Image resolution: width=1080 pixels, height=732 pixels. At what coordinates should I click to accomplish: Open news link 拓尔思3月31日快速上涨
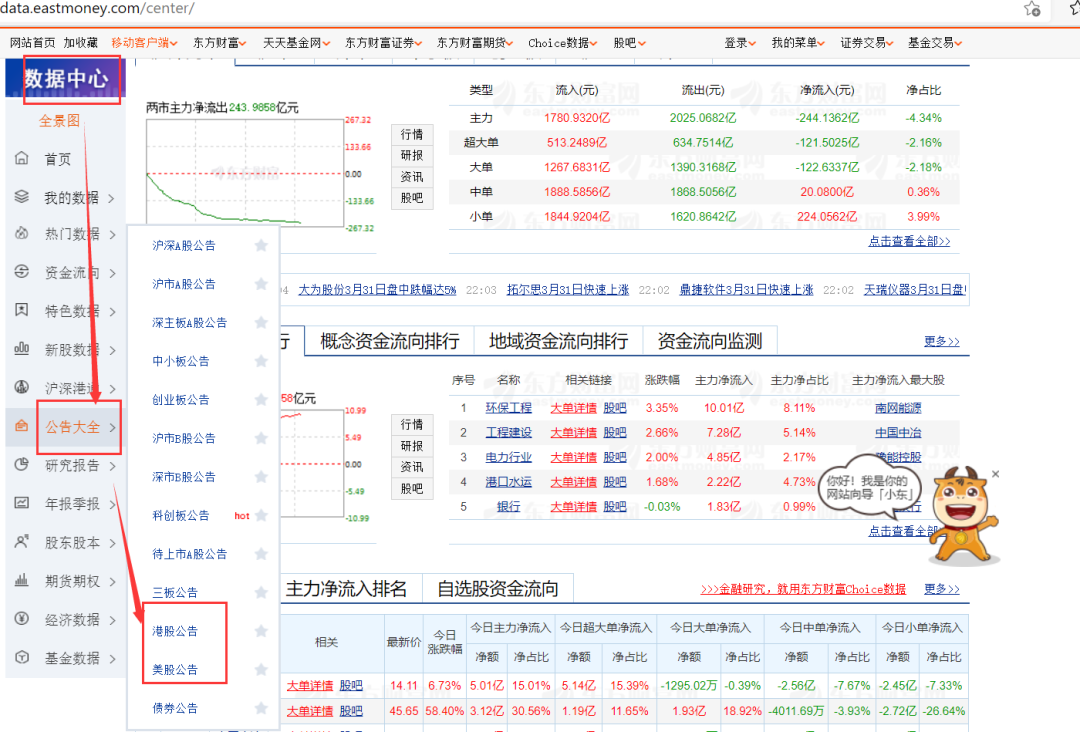[568, 290]
